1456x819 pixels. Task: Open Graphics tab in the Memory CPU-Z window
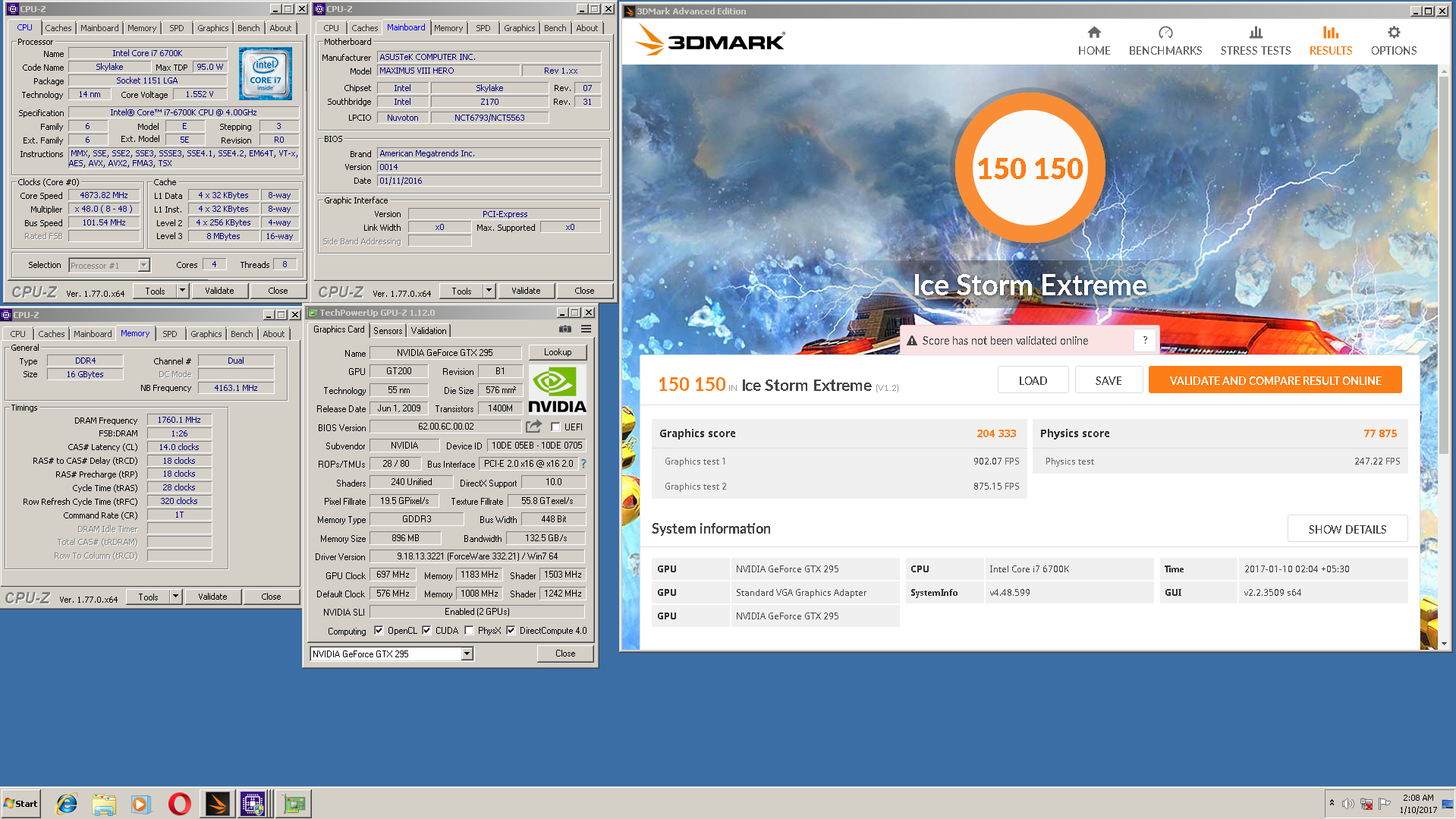(206, 334)
